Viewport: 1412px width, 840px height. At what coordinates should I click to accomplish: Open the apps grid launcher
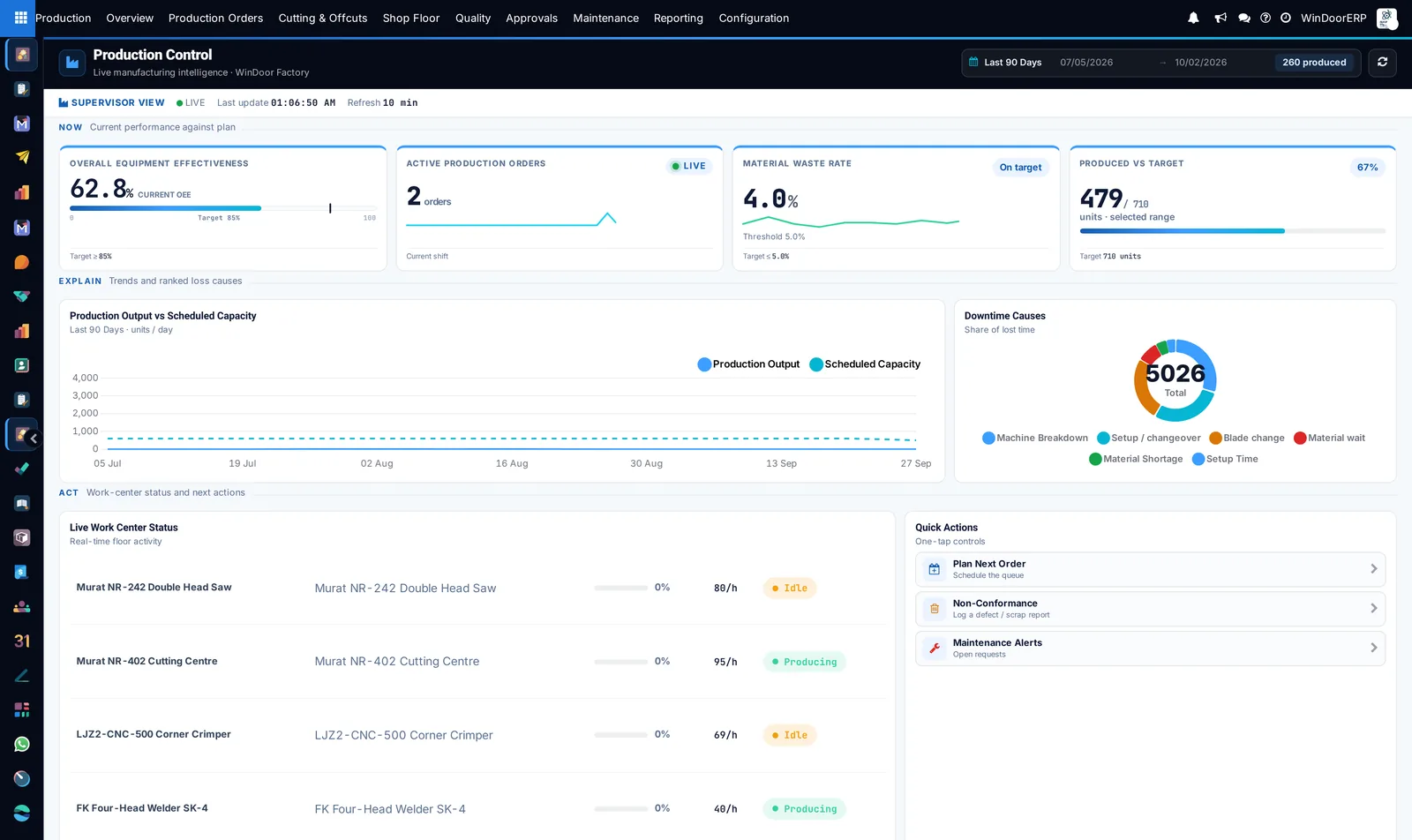20,18
